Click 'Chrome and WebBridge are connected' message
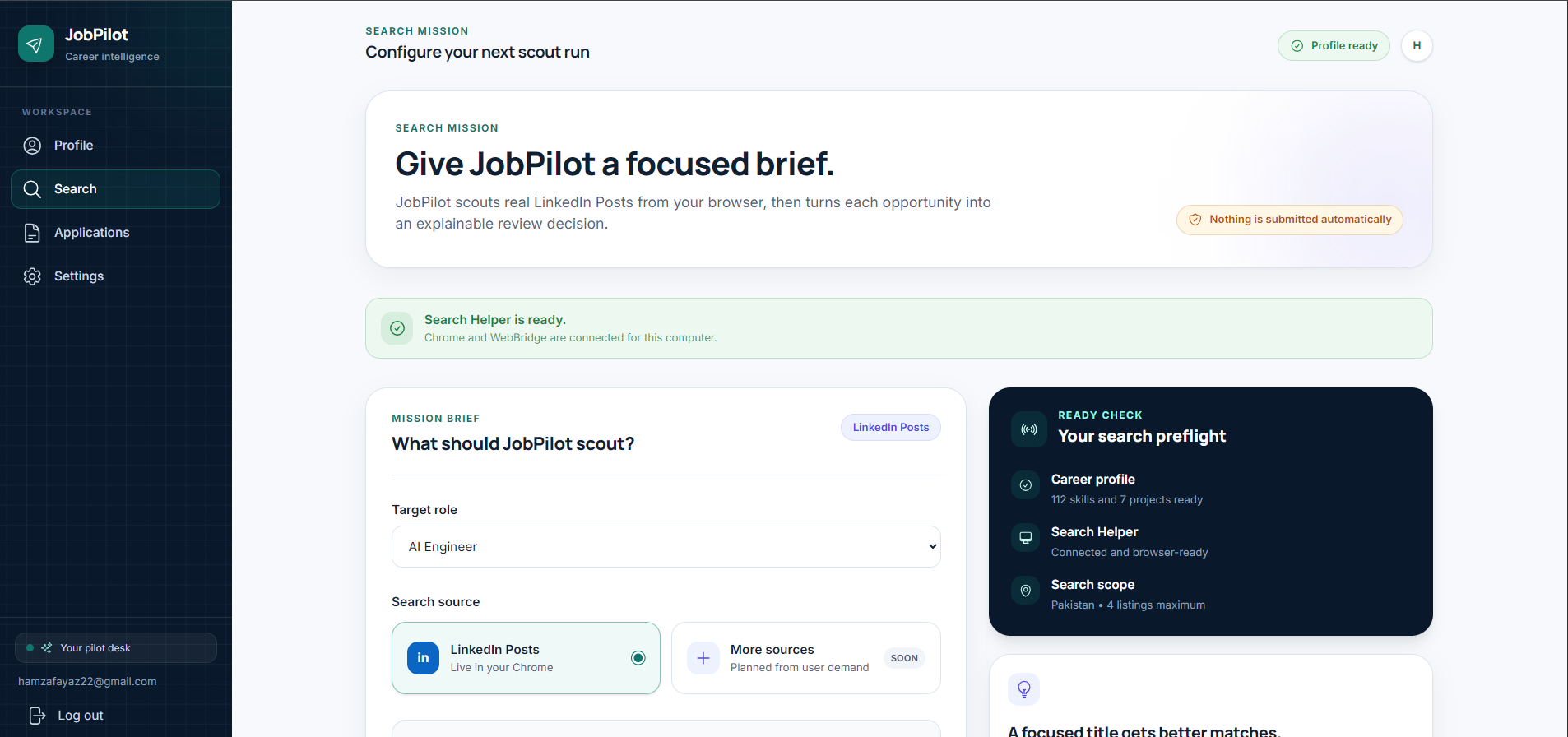The image size is (1568, 737). pos(571,338)
